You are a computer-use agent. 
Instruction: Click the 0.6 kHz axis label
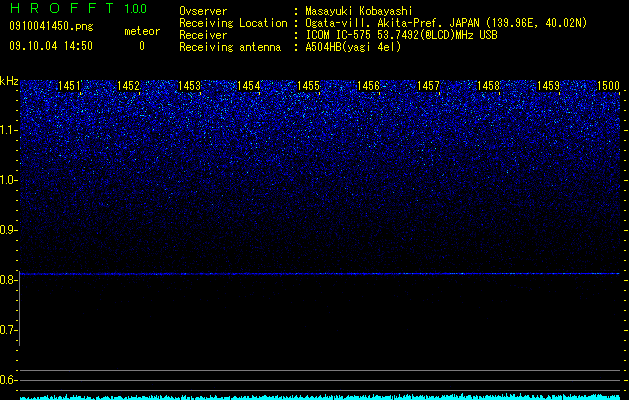[9, 380]
